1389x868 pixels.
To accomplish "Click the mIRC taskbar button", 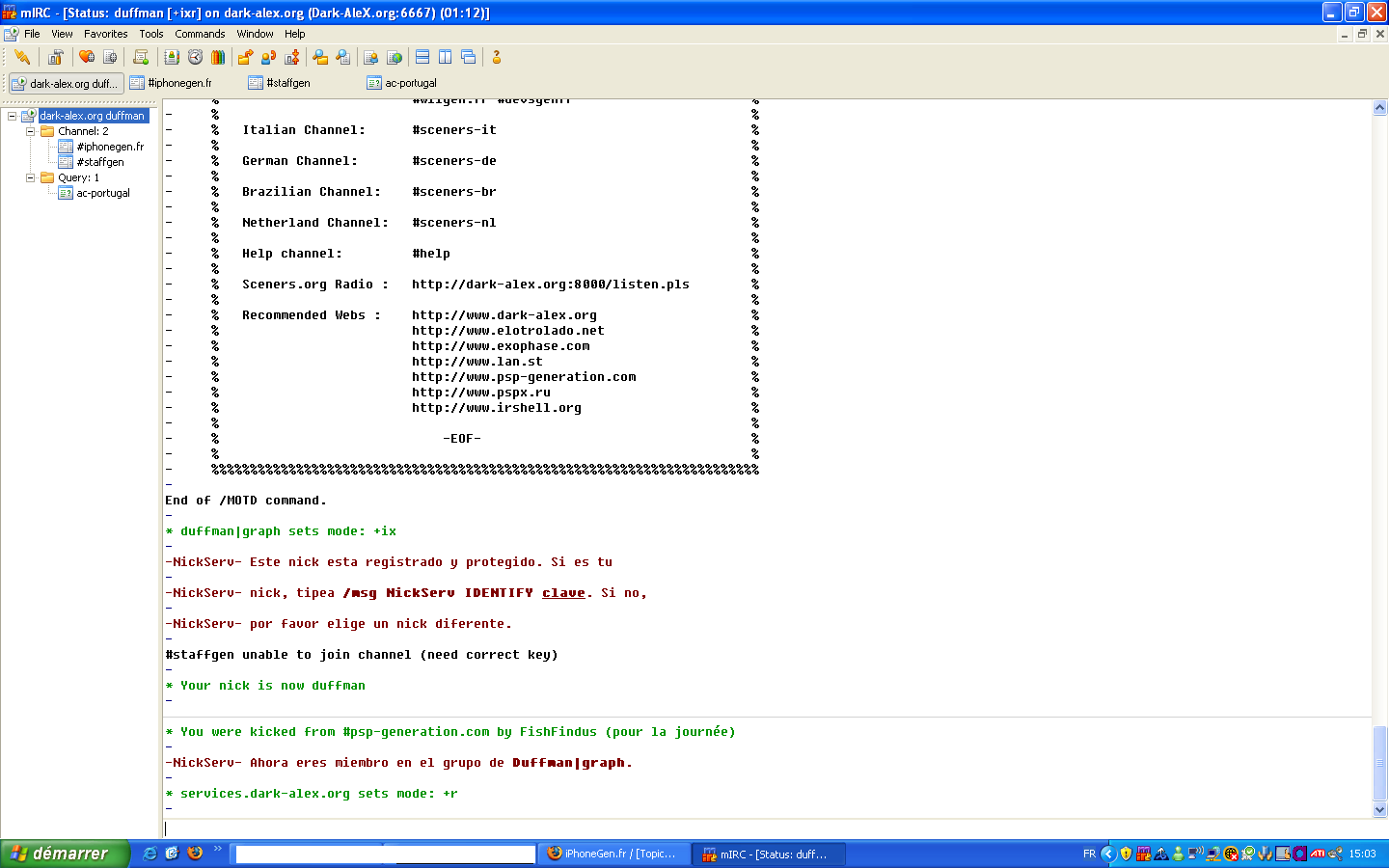I will pos(769,854).
